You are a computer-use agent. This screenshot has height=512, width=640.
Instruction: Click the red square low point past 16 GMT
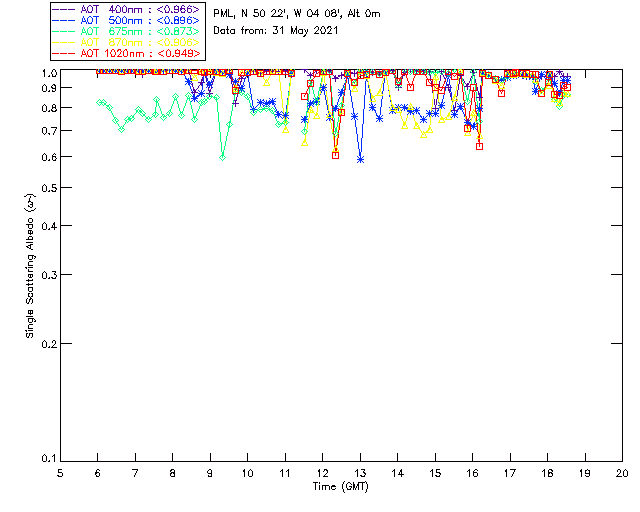[480, 146]
